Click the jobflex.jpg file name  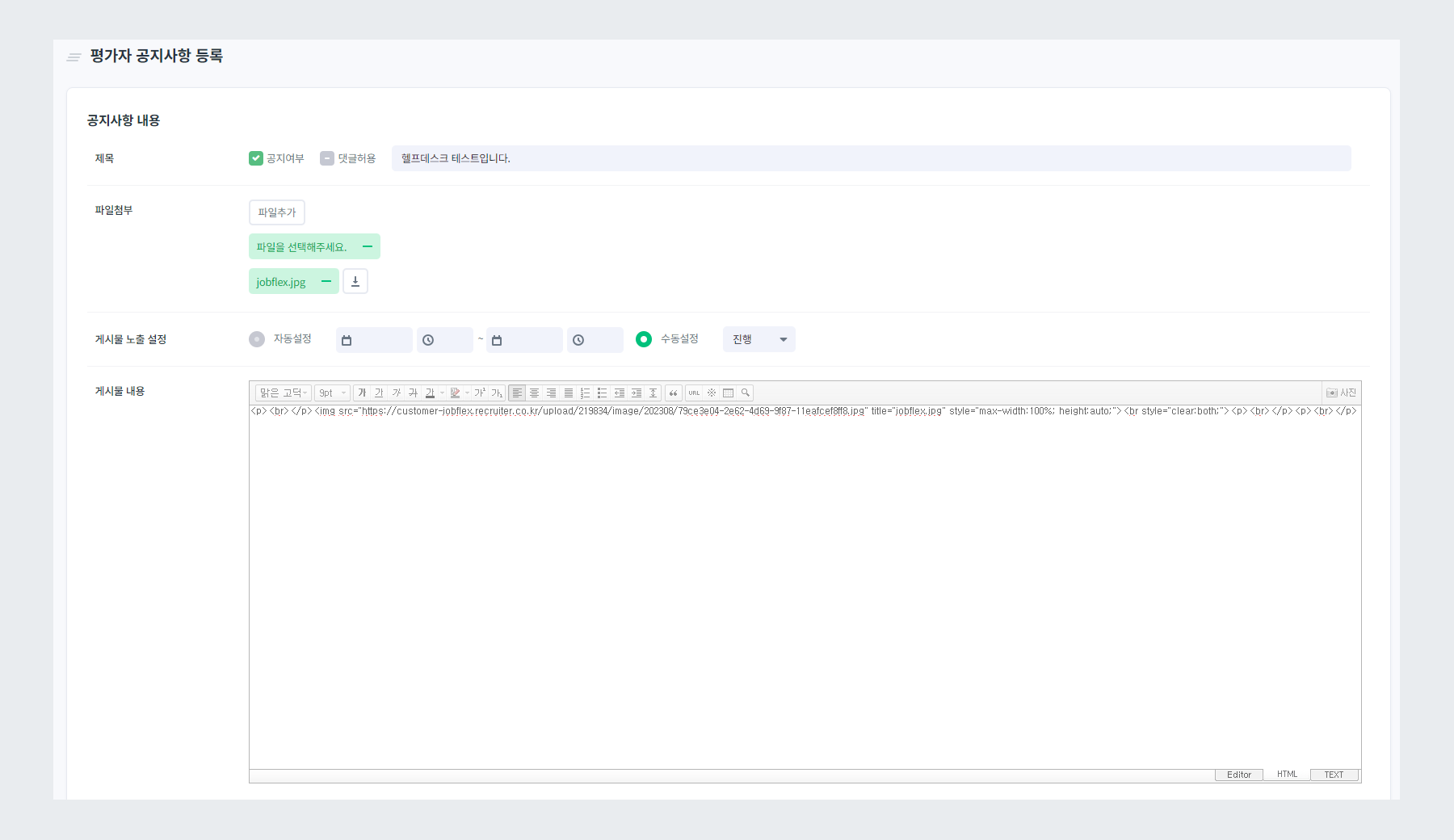coord(281,282)
